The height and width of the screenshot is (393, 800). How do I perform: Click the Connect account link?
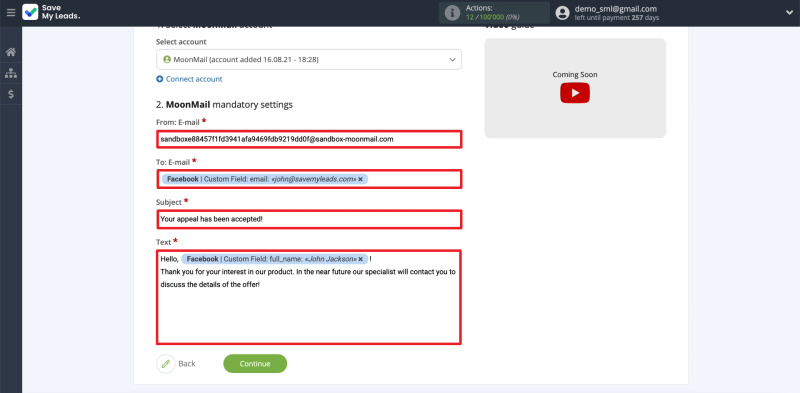tap(194, 79)
